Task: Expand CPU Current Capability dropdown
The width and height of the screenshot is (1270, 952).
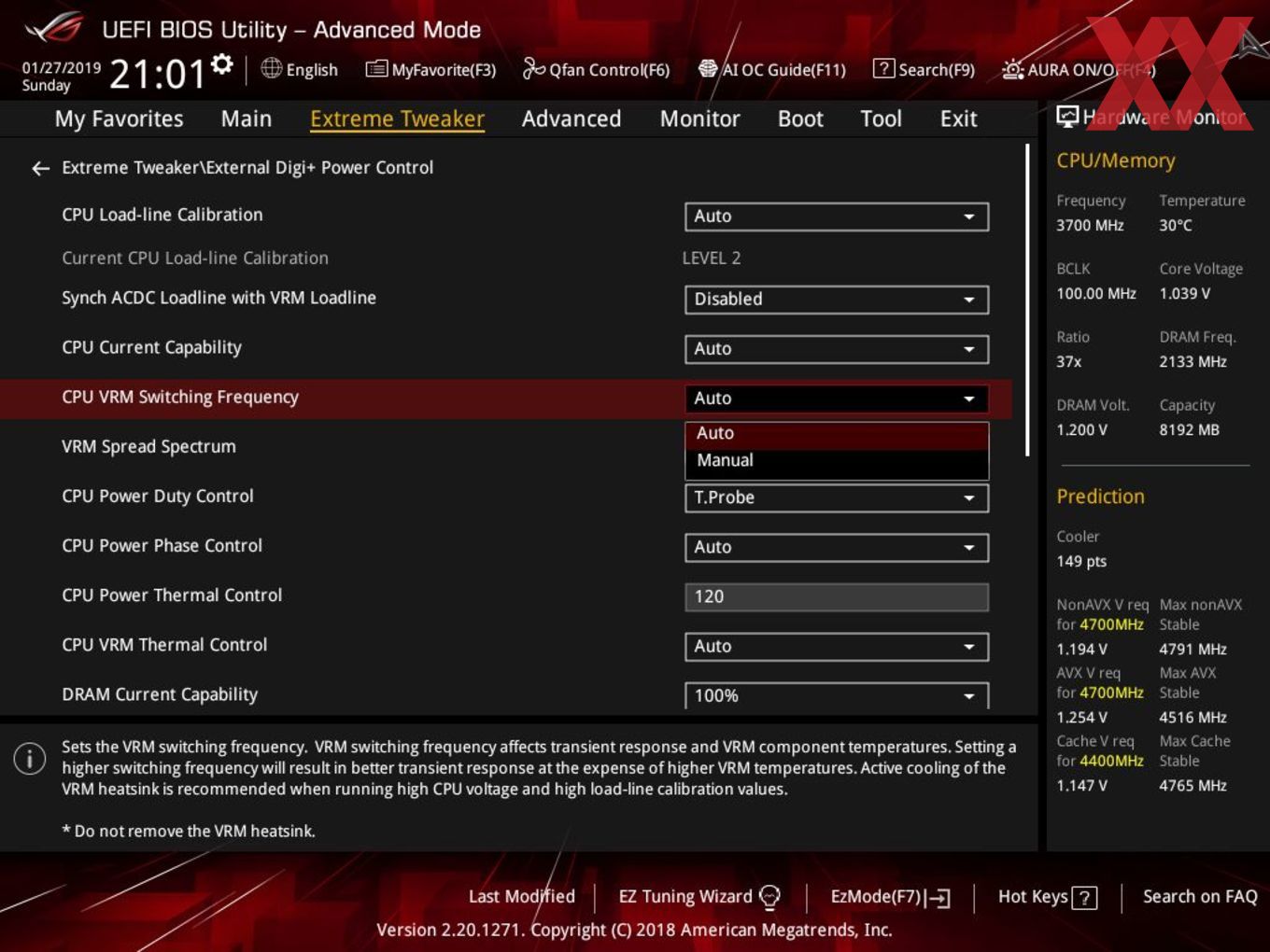Action: click(x=837, y=349)
